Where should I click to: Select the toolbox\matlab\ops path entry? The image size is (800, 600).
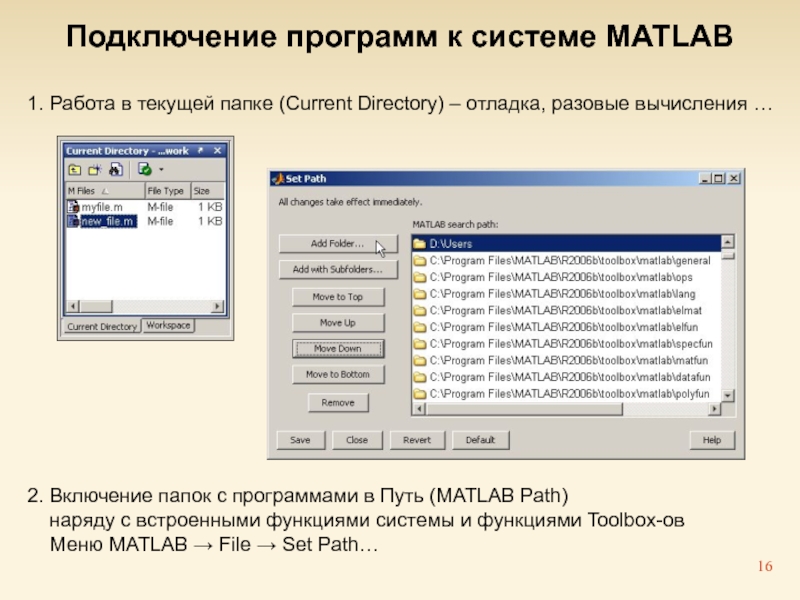point(566,278)
